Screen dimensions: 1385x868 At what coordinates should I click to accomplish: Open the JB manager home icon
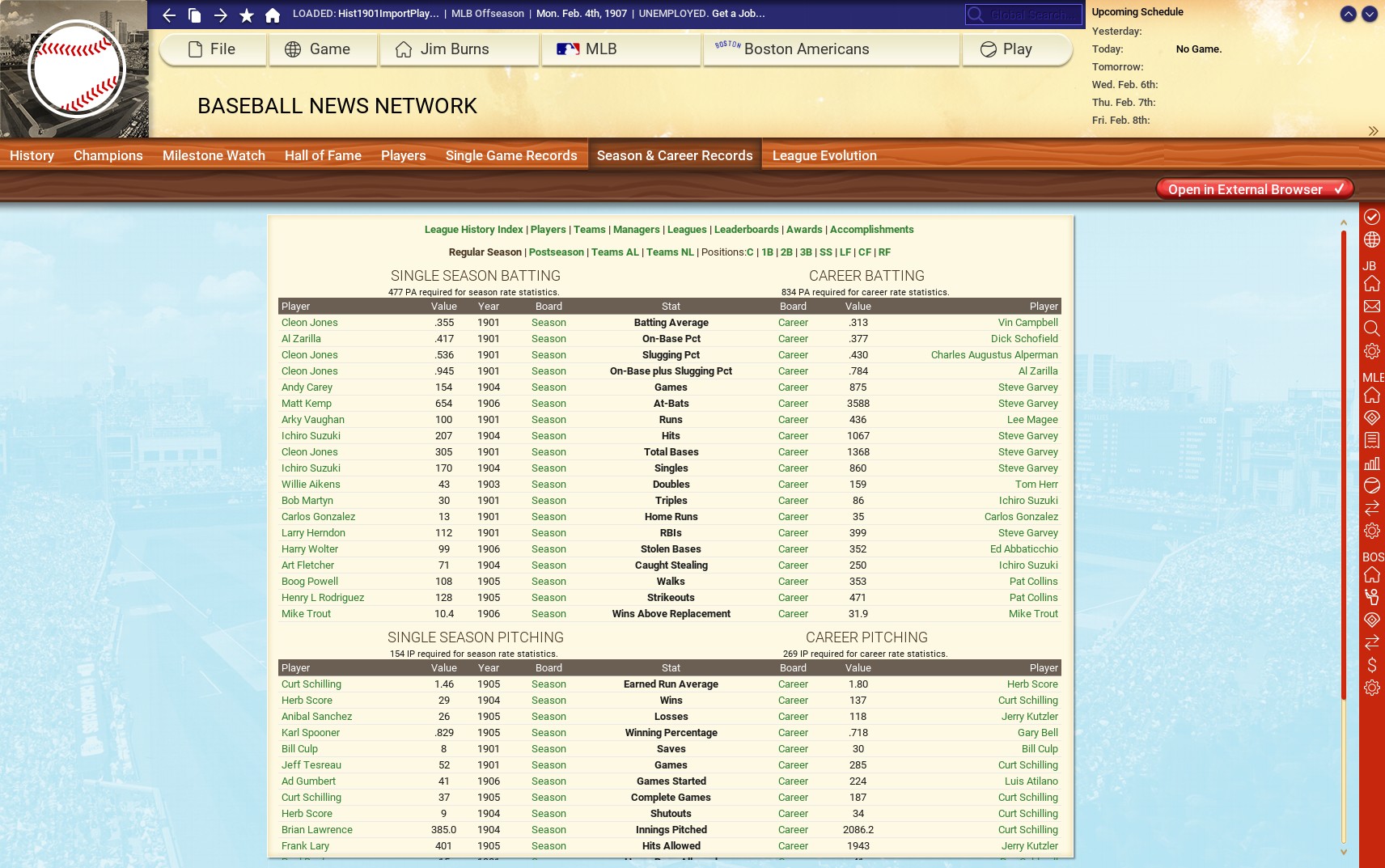1372,284
